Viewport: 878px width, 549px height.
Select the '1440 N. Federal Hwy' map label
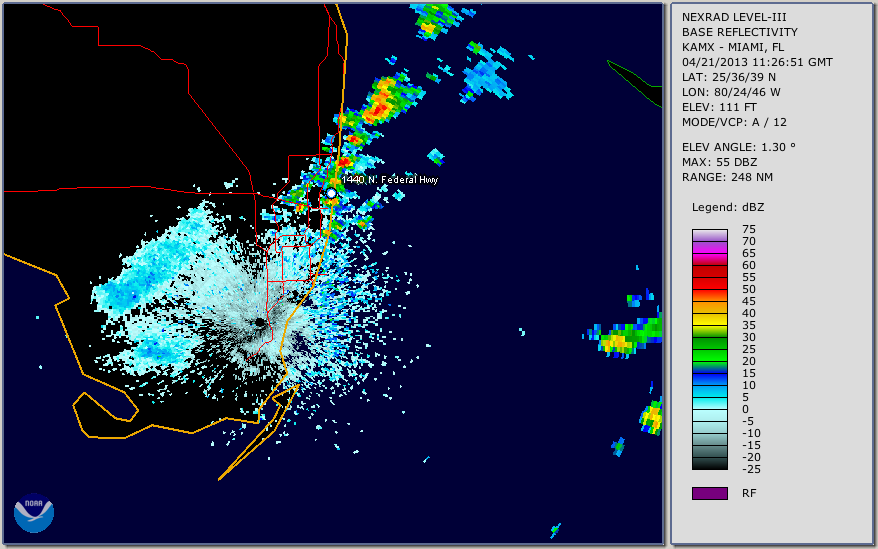(x=390, y=179)
